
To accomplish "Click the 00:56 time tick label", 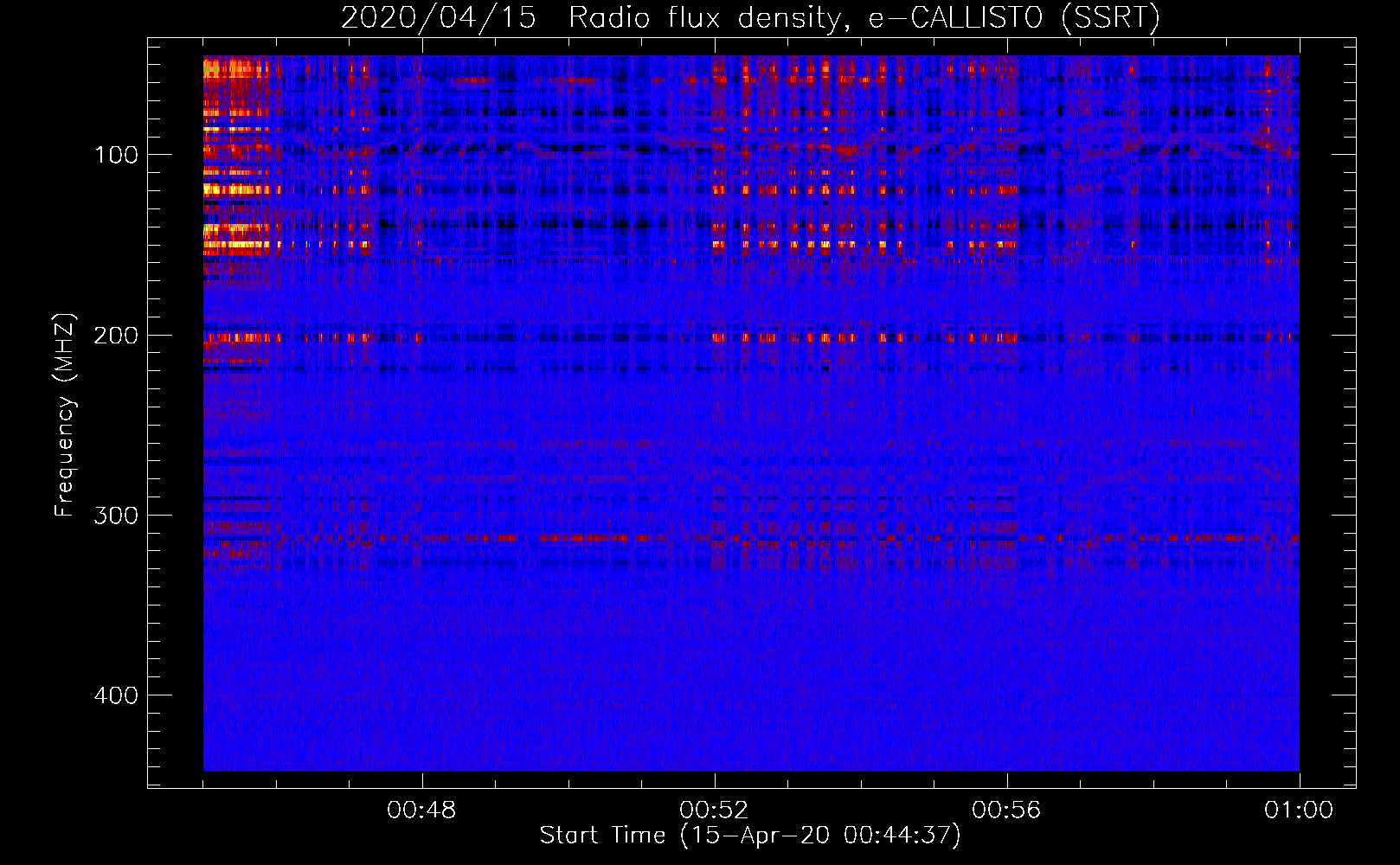I will [x=1006, y=811].
